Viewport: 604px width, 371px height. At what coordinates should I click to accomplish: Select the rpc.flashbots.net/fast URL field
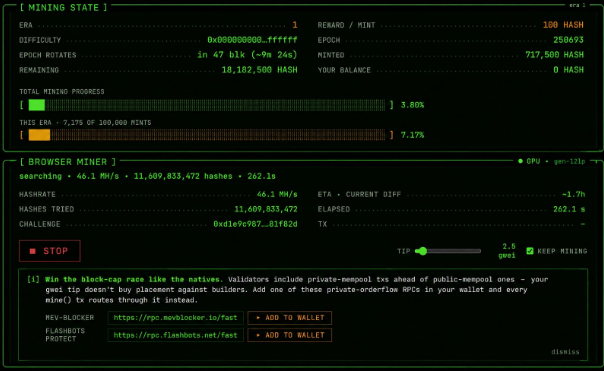tap(176, 335)
